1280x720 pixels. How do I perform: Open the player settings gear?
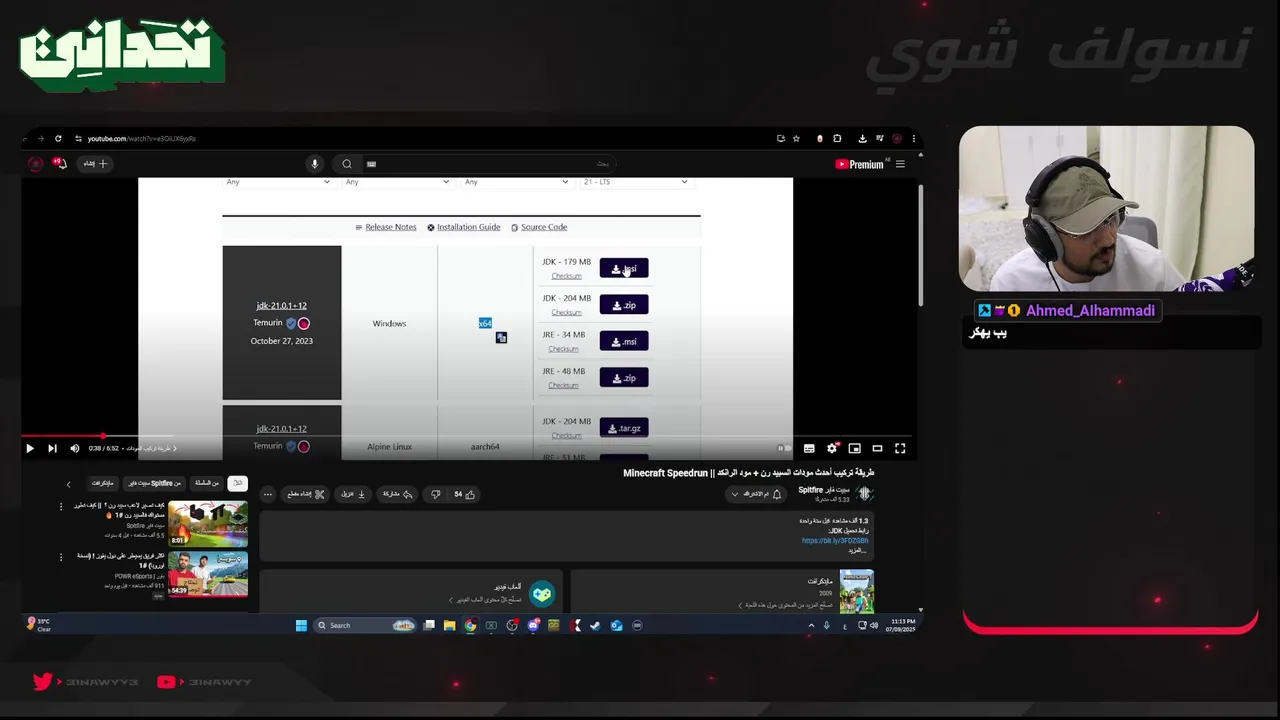click(x=832, y=449)
